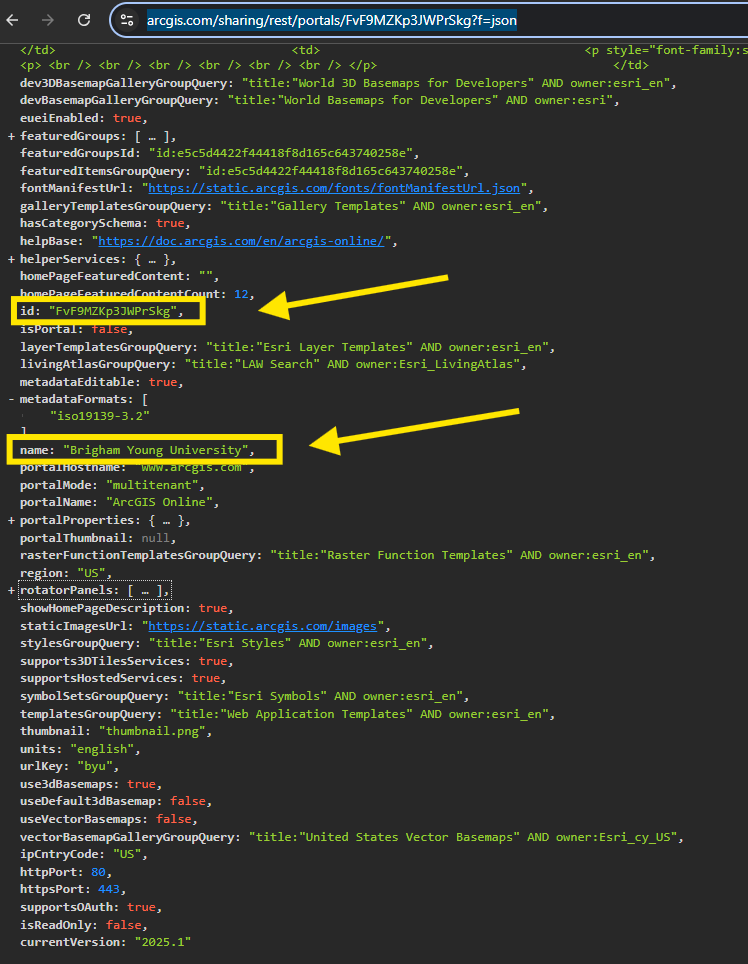Click the hasCategorySchema key
Screen dimensions: 748x964
[81, 223]
